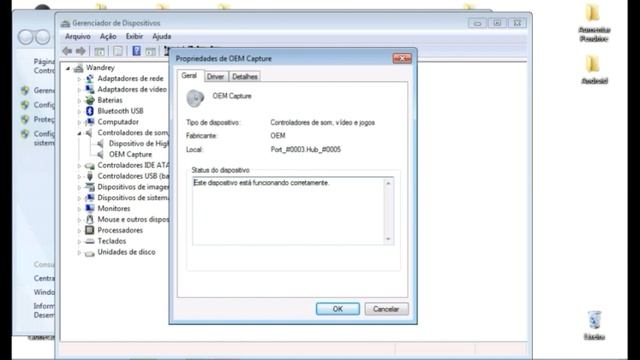Image resolution: width=640 pixels, height=360 pixels.
Task: Click the Port_#0003.Hub_#0005 location text
Action: pyautogui.click(x=306, y=149)
